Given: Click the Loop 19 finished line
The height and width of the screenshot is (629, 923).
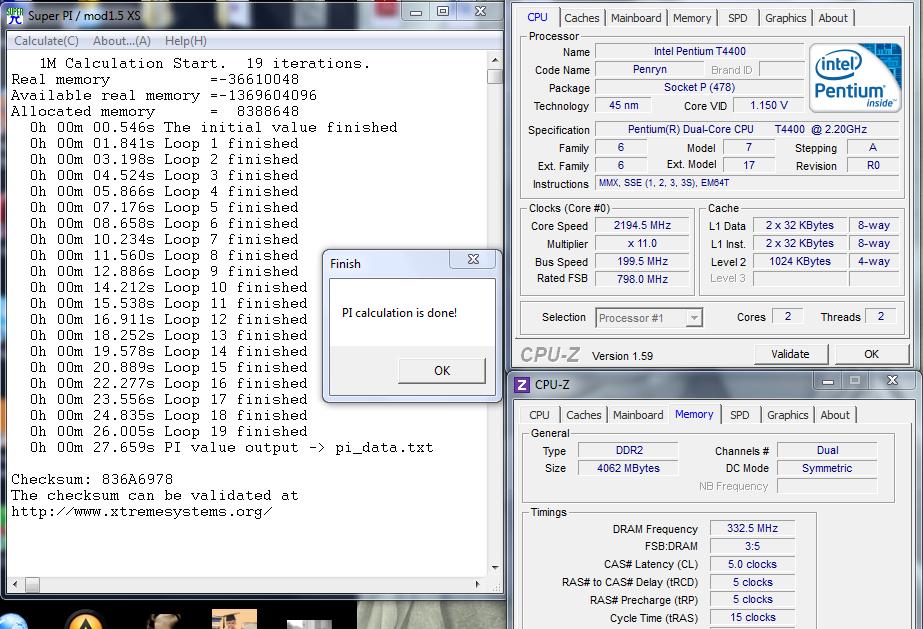Looking at the screenshot, I should [168, 432].
